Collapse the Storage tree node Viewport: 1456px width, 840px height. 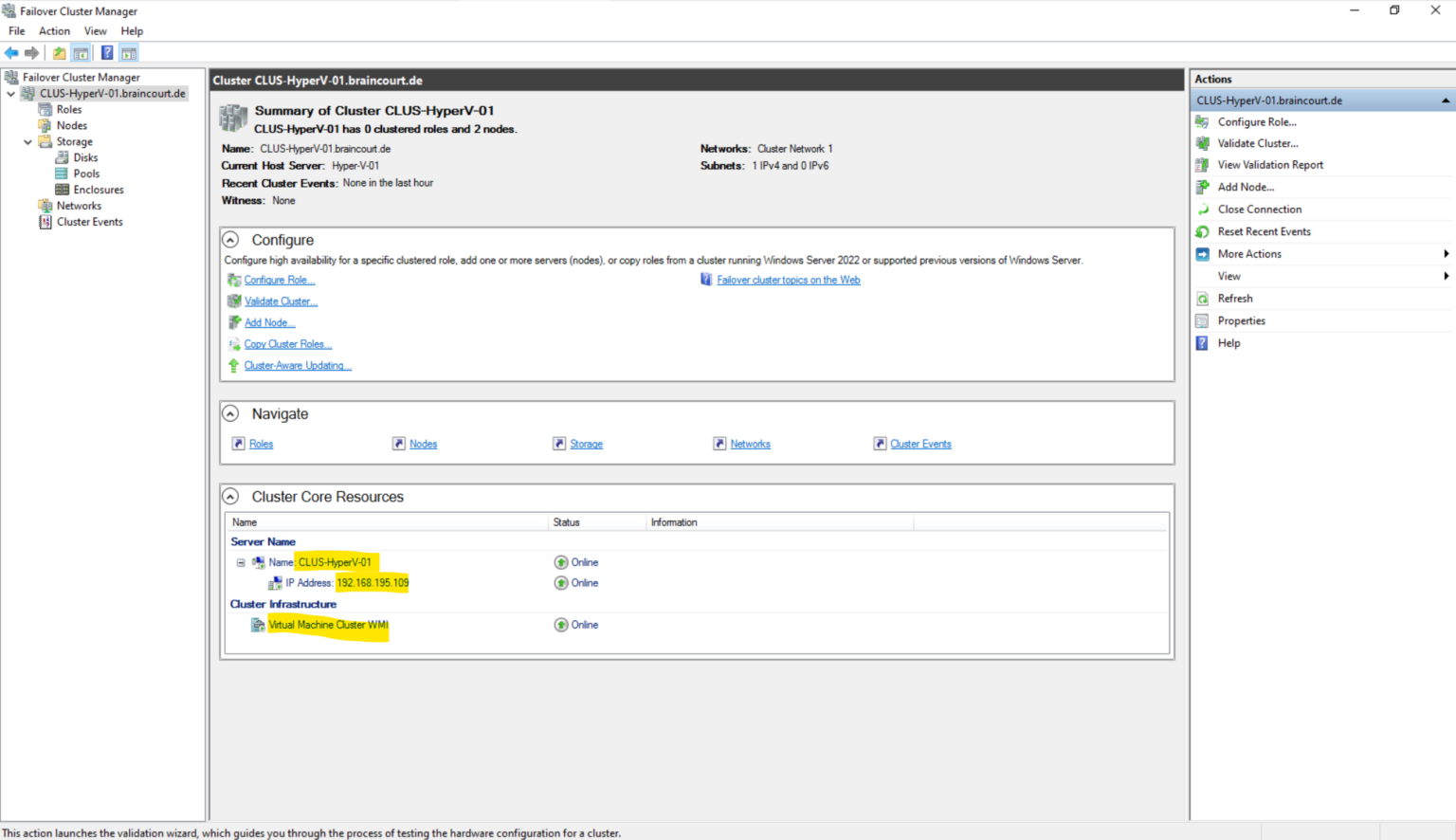[28, 142]
